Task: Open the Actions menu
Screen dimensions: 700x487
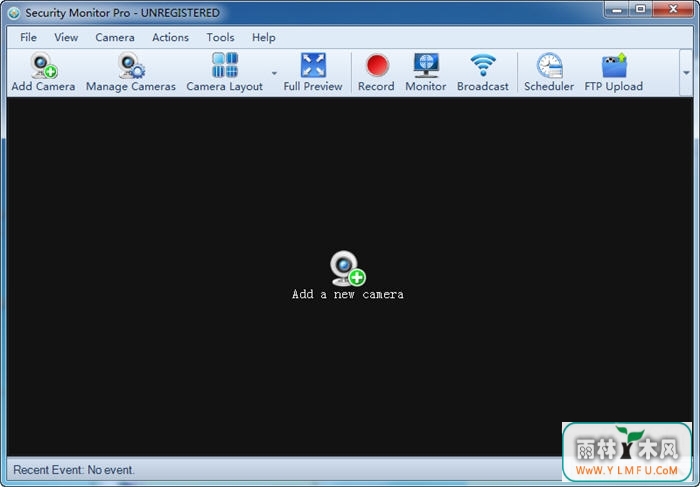Action: point(171,37)
